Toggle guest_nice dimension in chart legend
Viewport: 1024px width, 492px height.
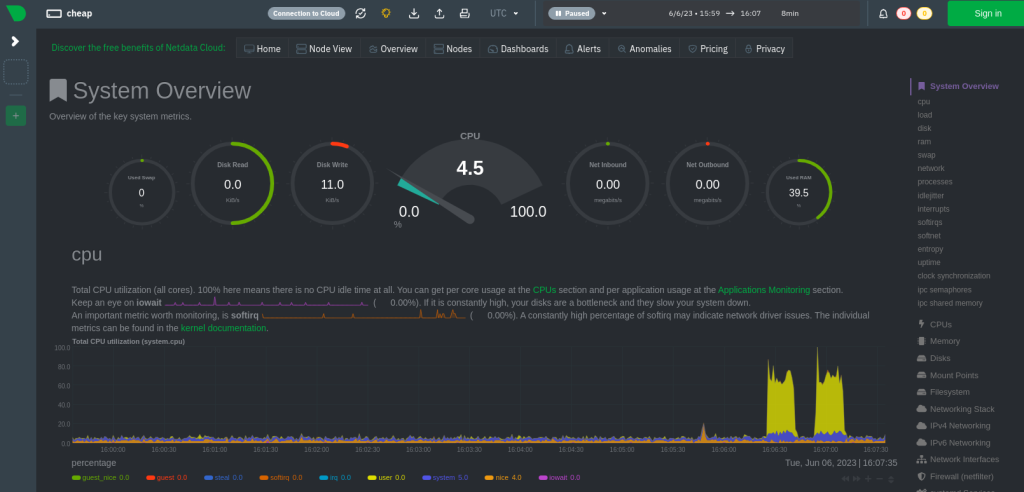point(101,478)
